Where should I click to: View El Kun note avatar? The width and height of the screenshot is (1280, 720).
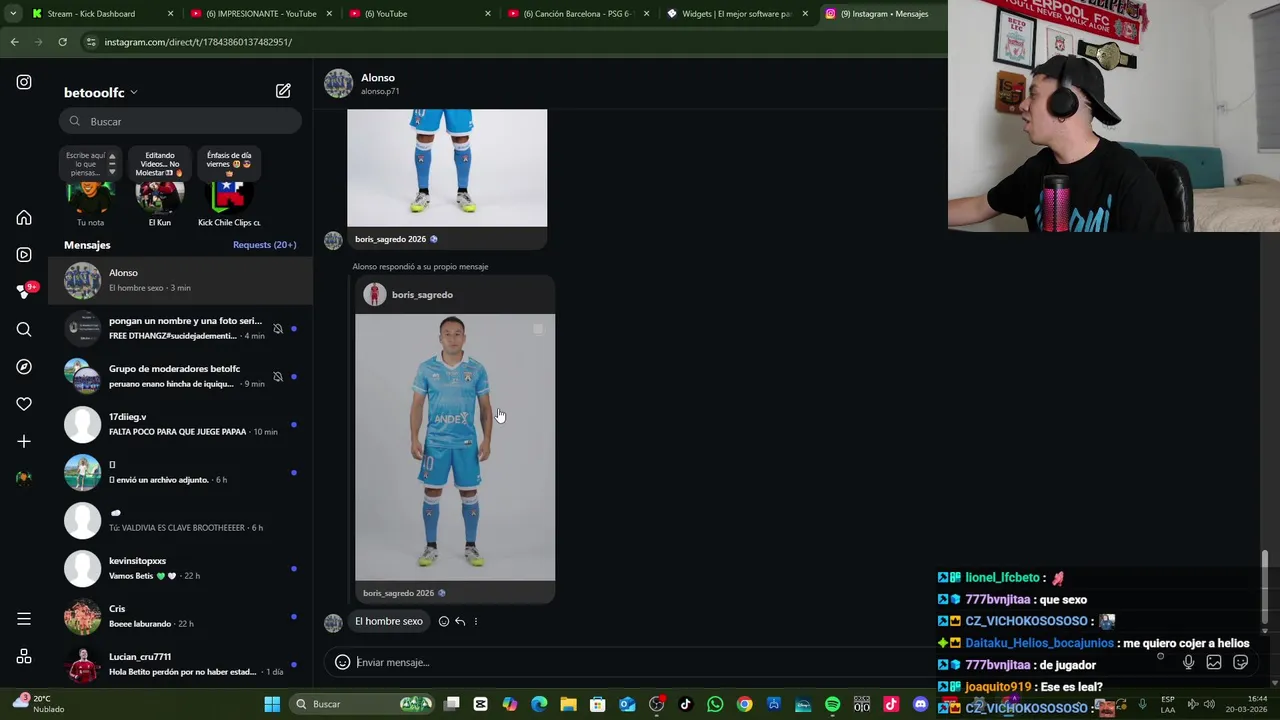point(160,195)
